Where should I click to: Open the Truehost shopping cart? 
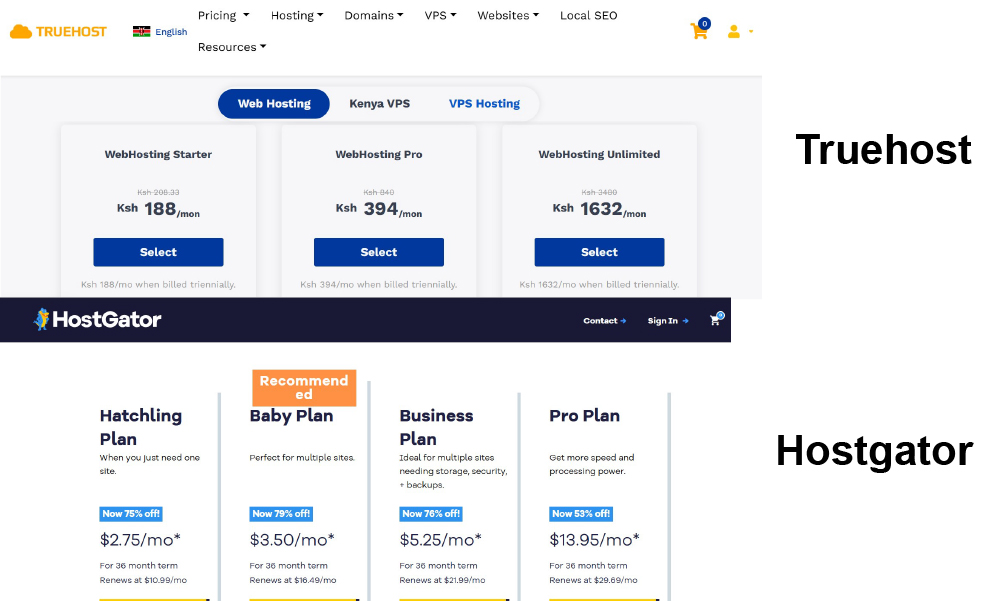699,30
